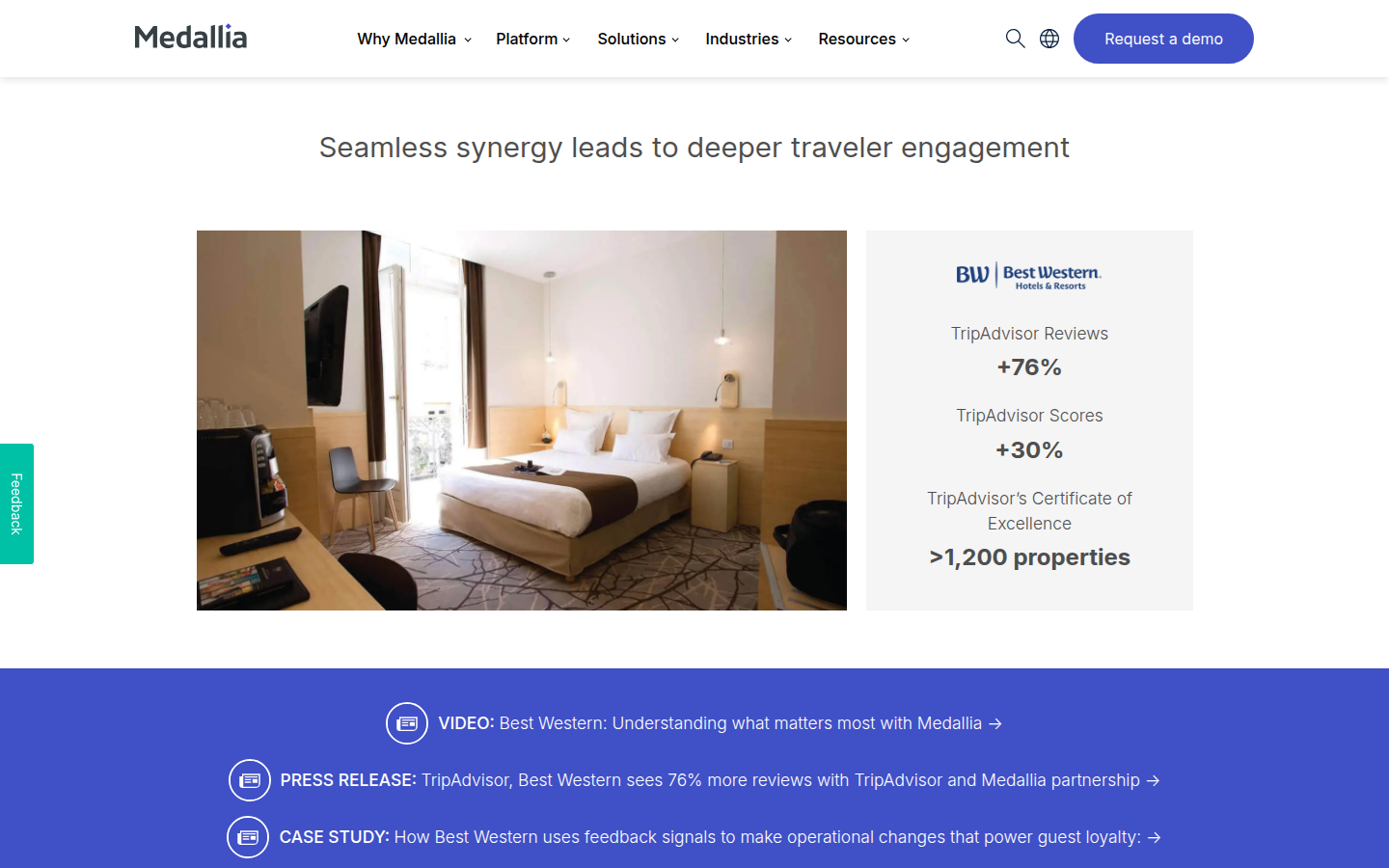This screenshot has width=1389, height=868.
Task: Open the Feedback side tab
Action: click(x=16, y=503)
